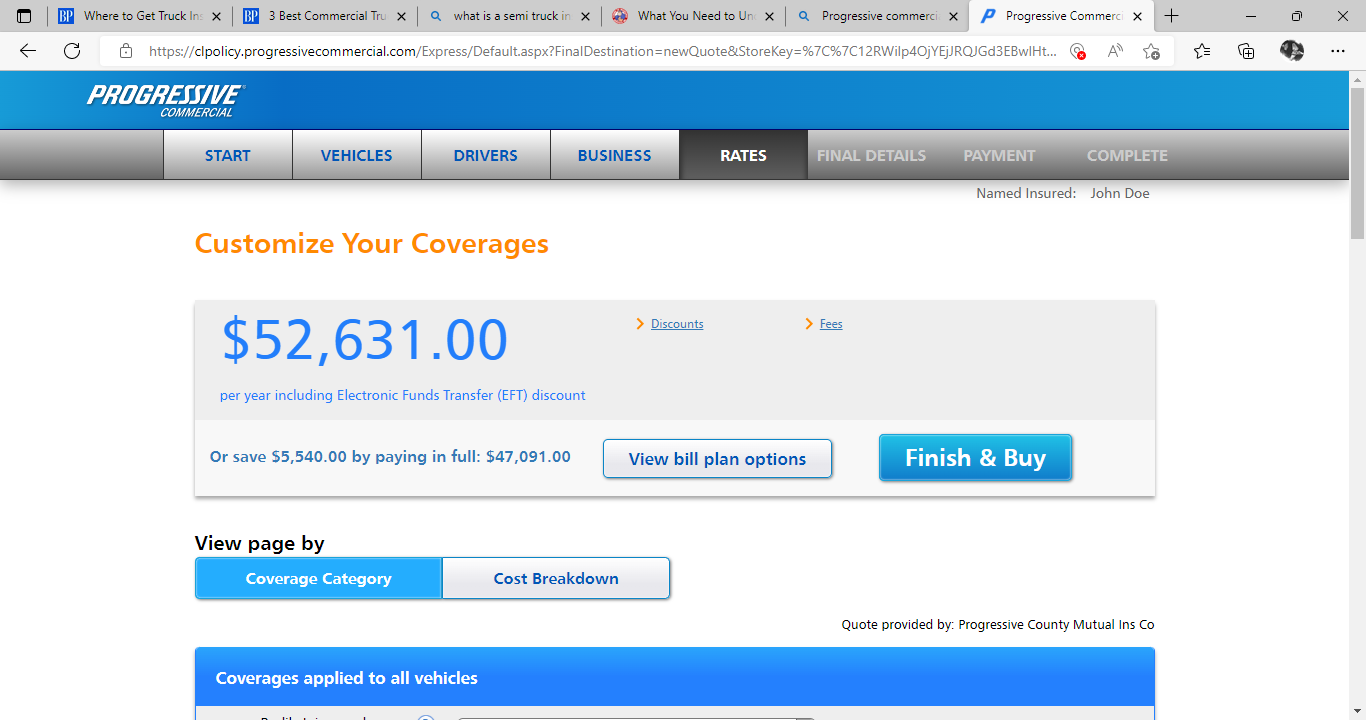This screenshot has width=1366, height=720.
Task: Close the '3 Best Commercial Tru' tab
Action: [x=401, y=16]
